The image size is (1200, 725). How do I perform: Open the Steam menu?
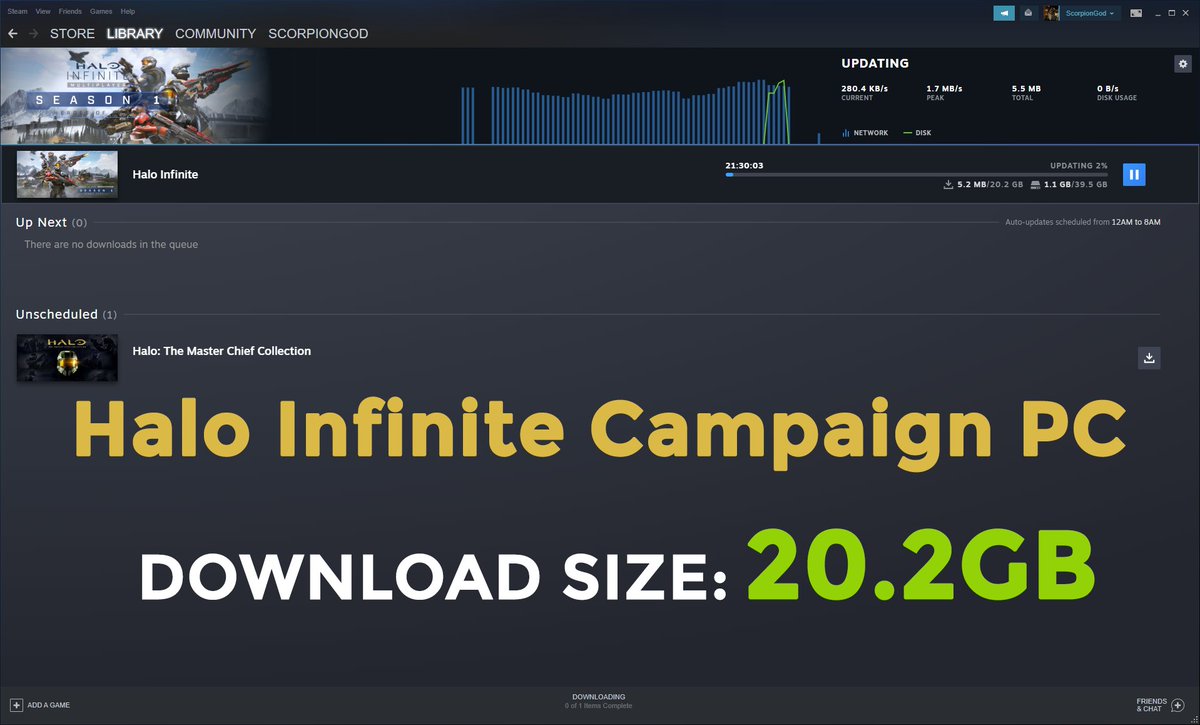point(18,11)
